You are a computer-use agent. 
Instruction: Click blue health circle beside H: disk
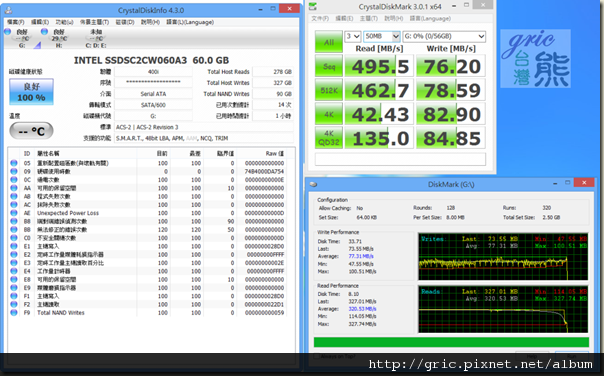[x=44, y=32]
